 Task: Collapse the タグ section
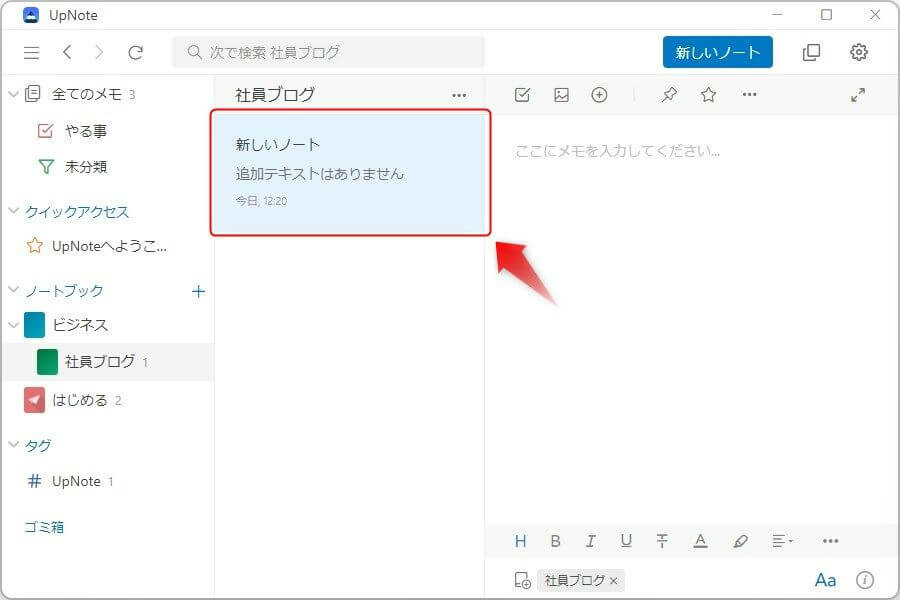tap(14, 444)
